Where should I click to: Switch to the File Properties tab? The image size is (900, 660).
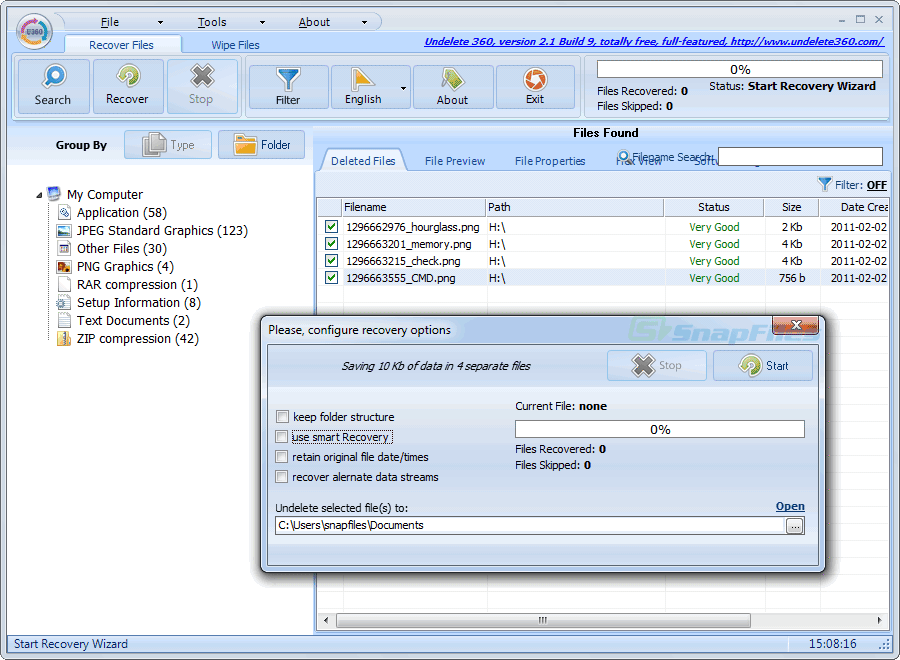coord(550,161)
